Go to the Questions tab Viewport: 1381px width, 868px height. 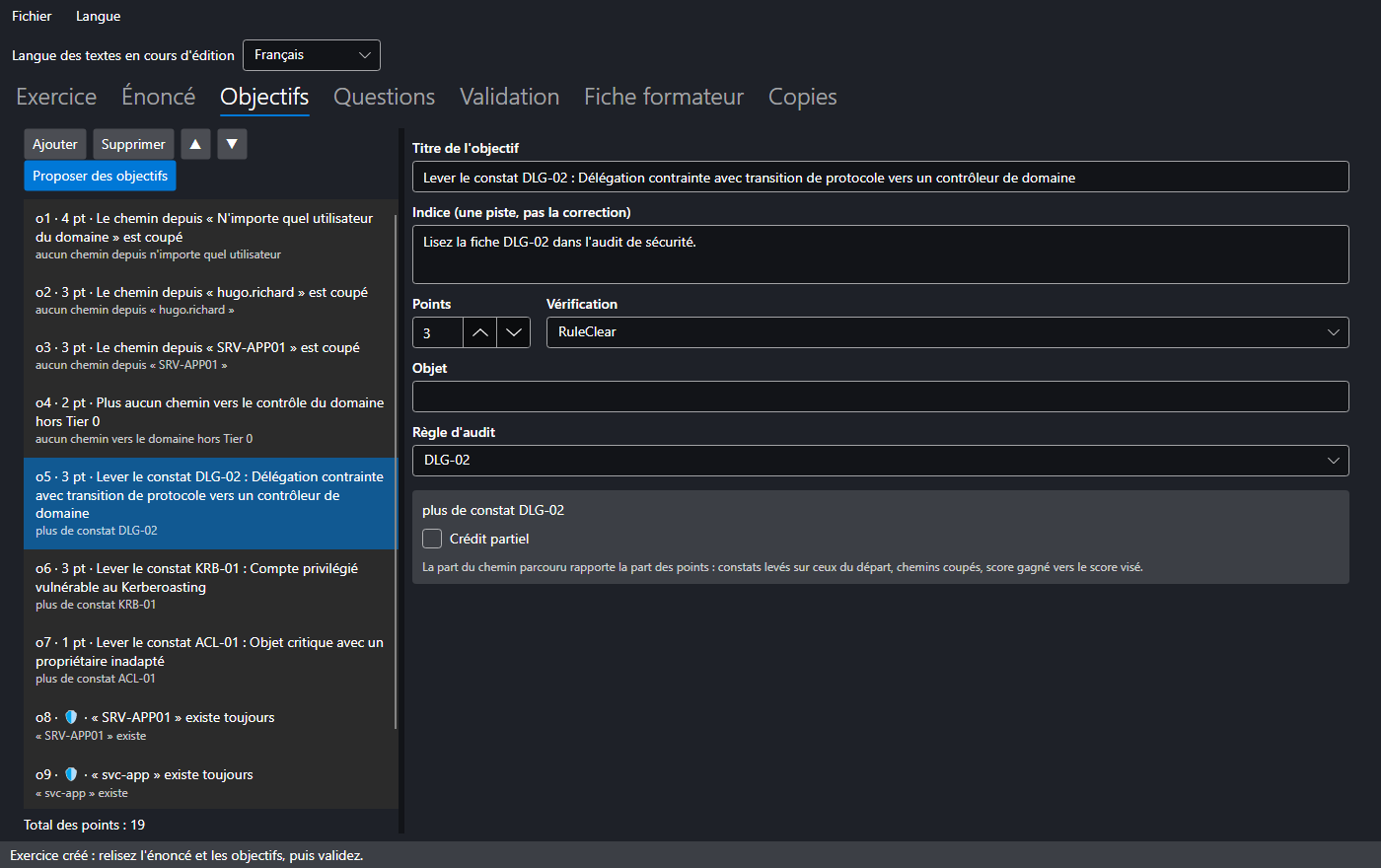tap(384, 97)
